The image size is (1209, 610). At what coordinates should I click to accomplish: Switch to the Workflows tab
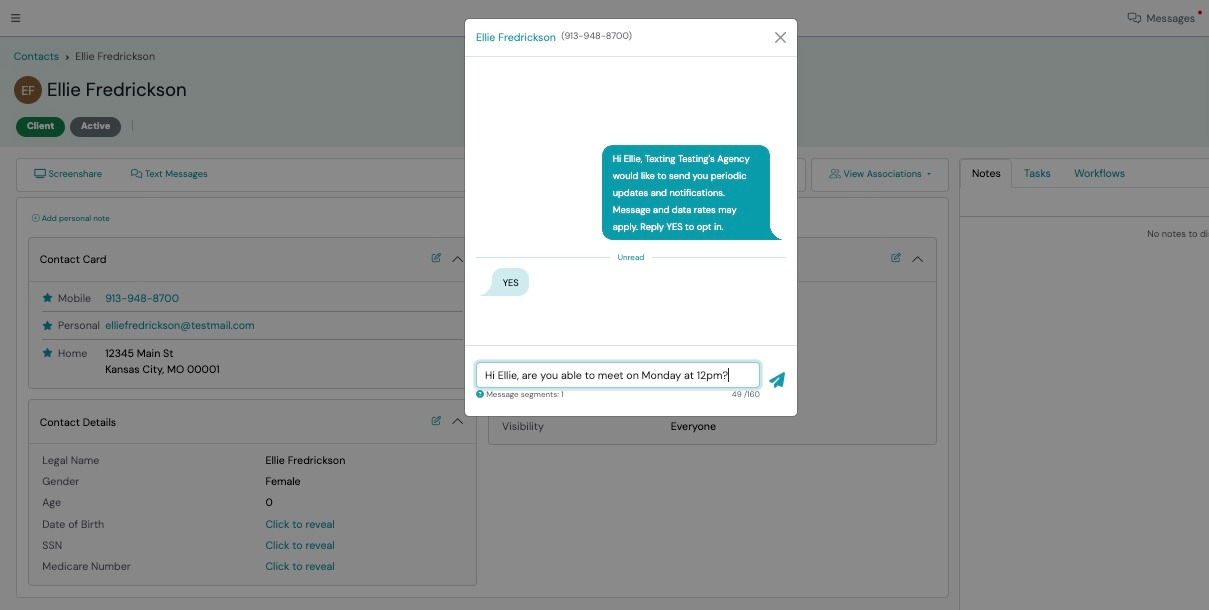click(x=1099, y=173)
